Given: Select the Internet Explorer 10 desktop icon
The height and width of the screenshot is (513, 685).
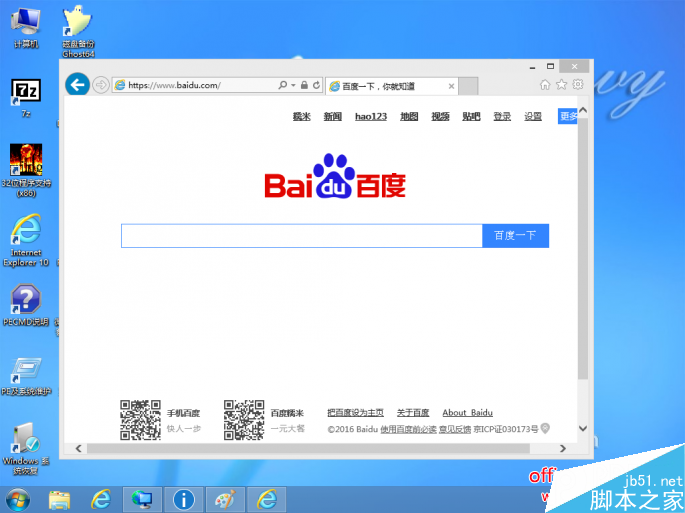Looking at the screenshot, I should pyautogui.click(x=26, y=240).
